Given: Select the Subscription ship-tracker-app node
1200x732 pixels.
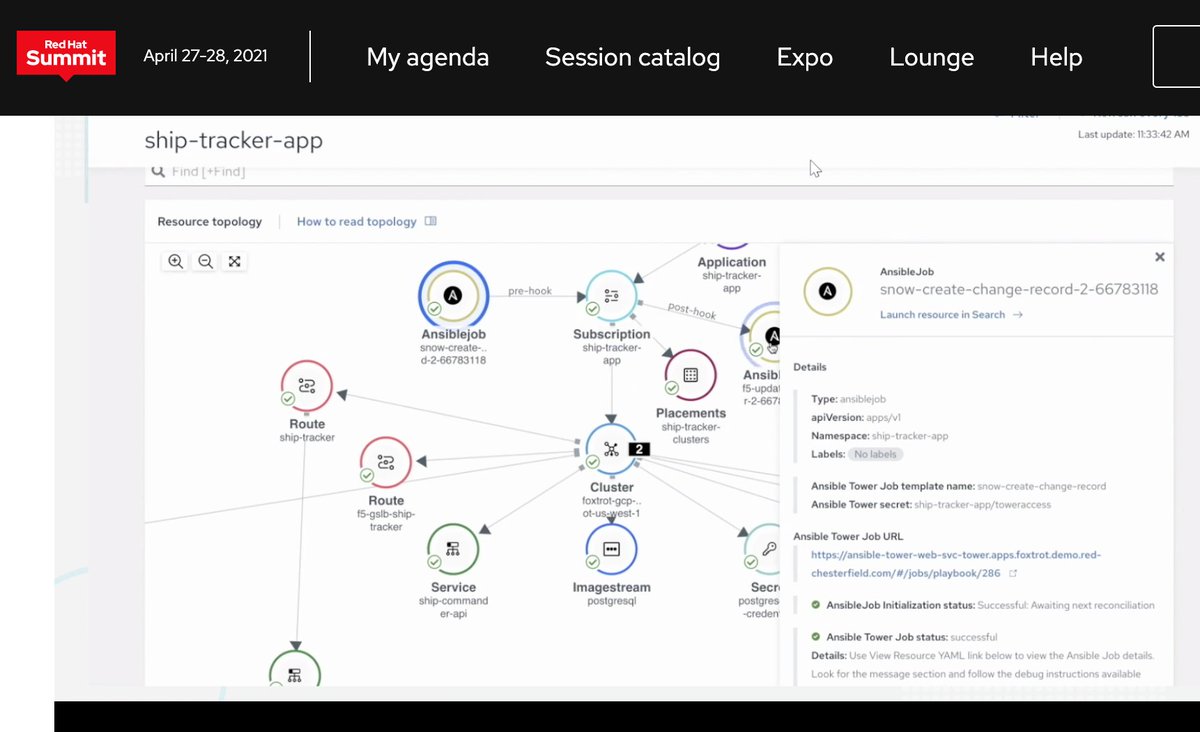Looking at the screenshot, I should (x=612, y=296).
